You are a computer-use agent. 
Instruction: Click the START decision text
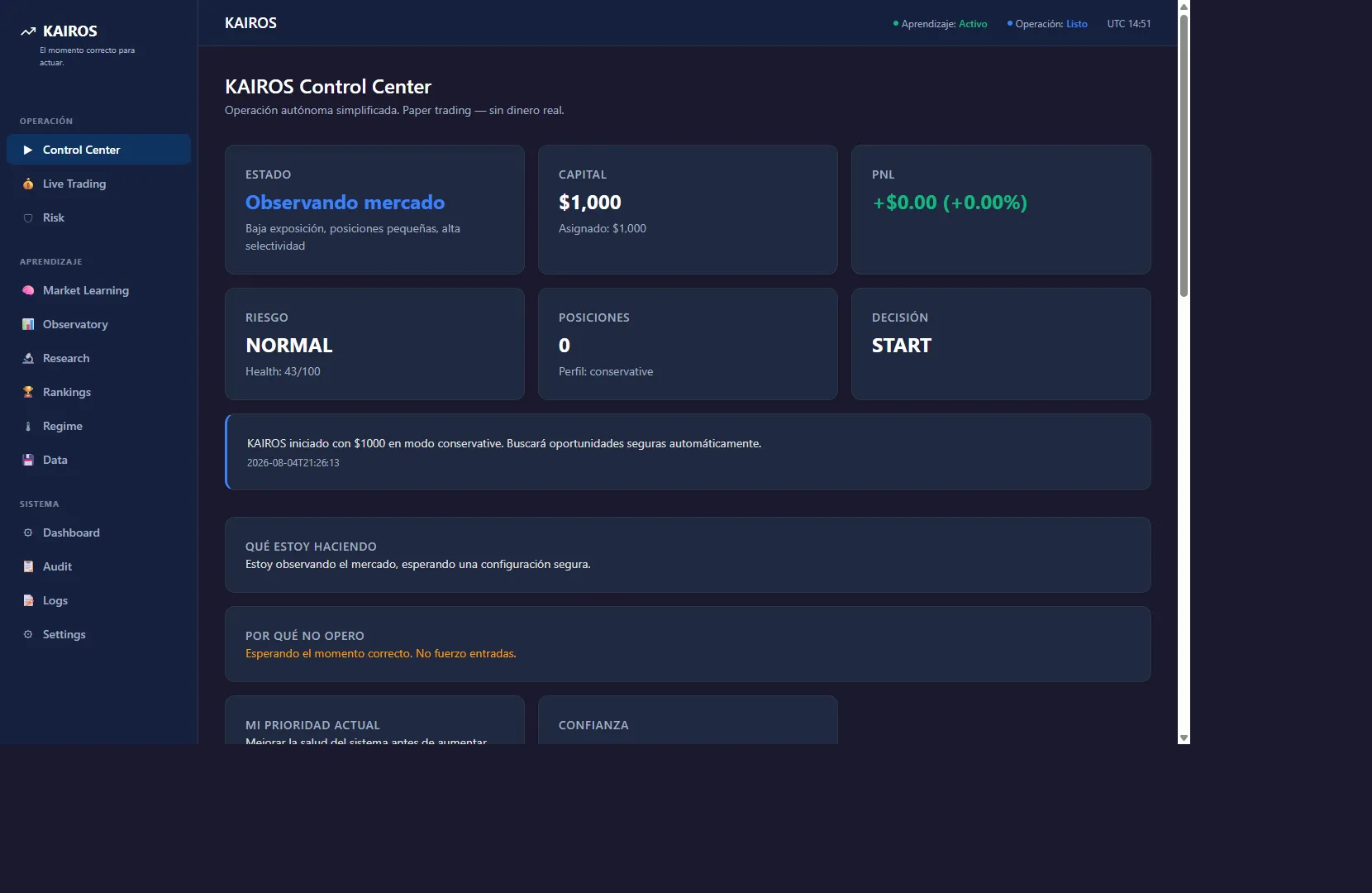tap(902, 346)
